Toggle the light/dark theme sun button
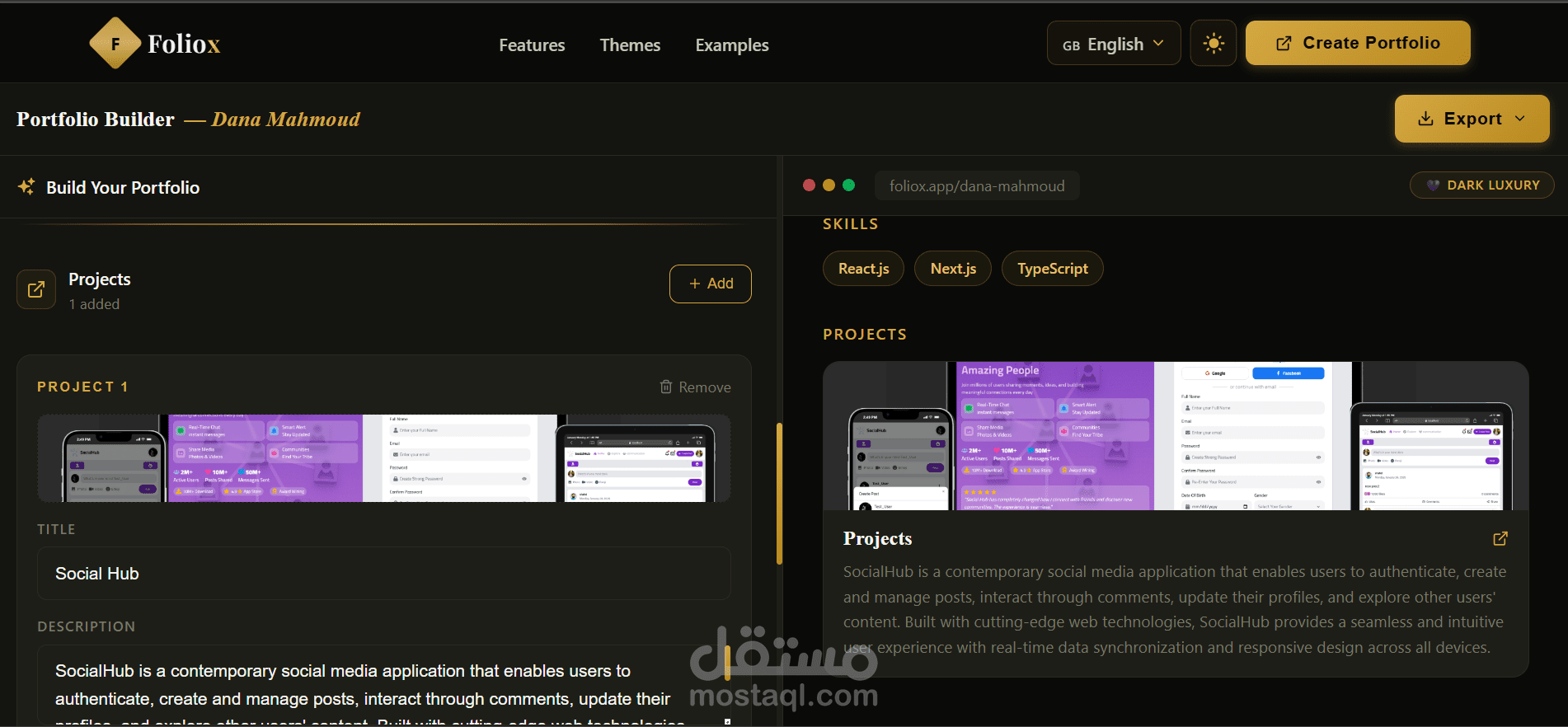 coord(1213,43)
